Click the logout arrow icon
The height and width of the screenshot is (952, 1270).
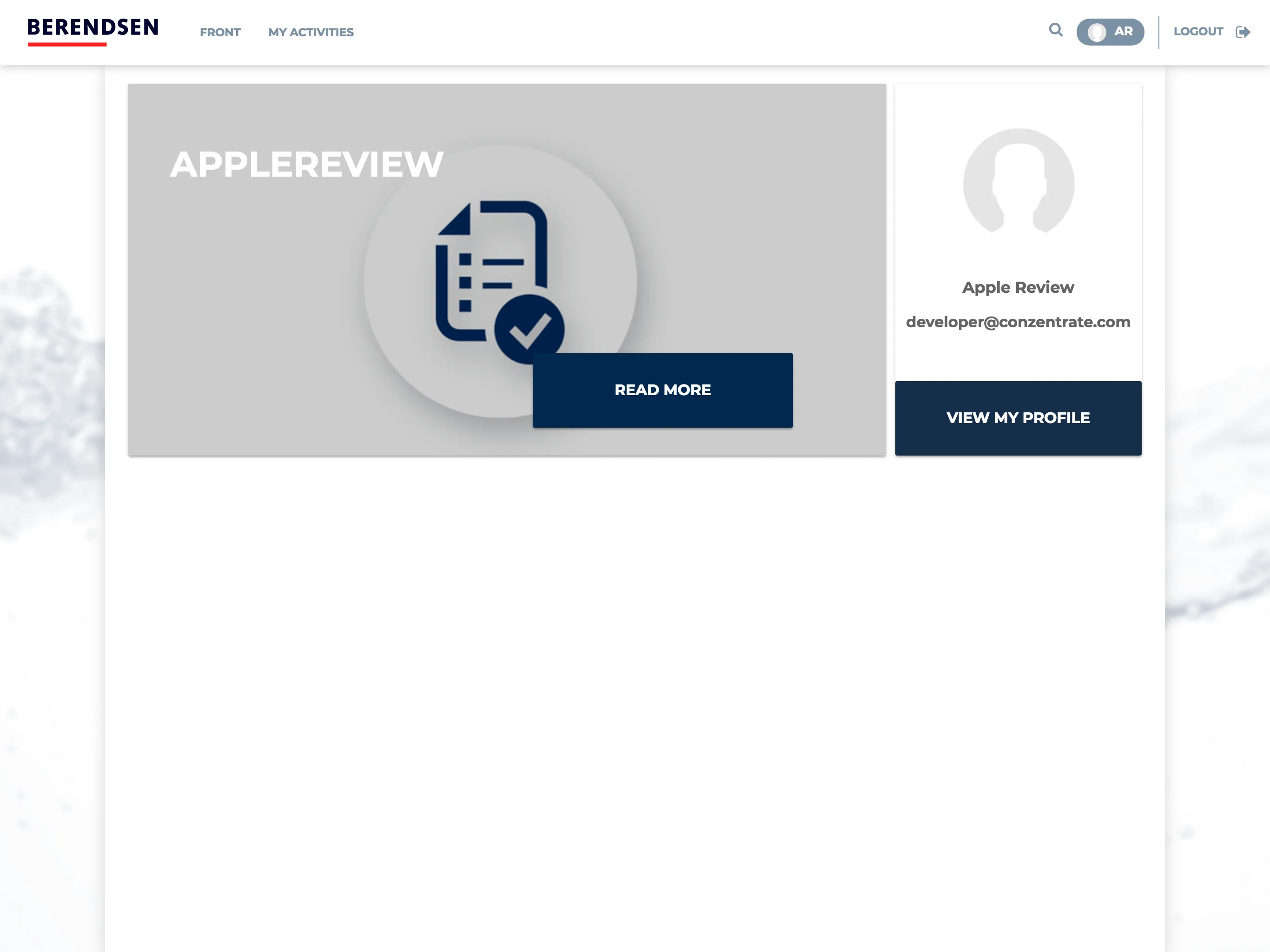coord(1243,32)
